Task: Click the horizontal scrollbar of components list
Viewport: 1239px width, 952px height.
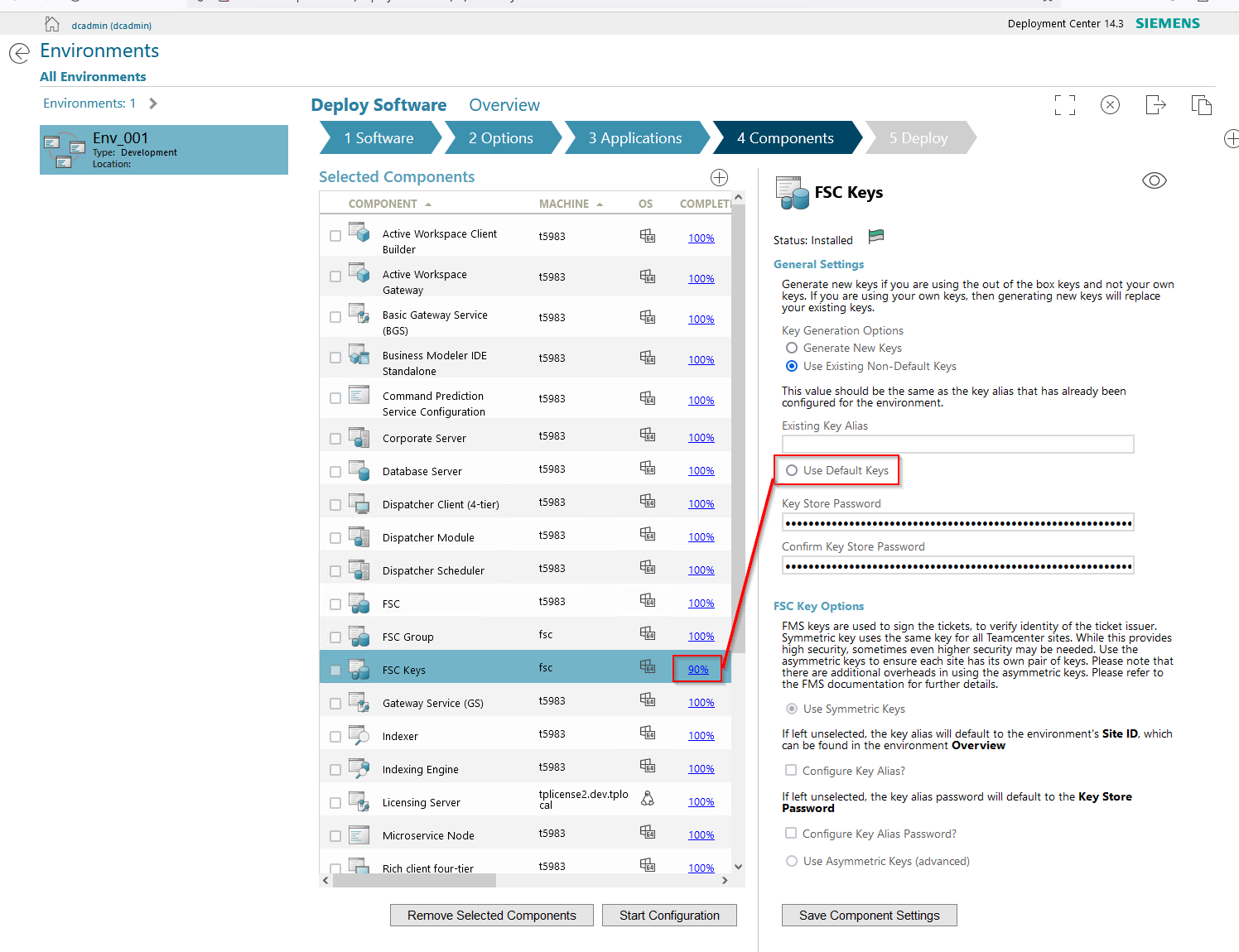Action: (x=414, y=881)
